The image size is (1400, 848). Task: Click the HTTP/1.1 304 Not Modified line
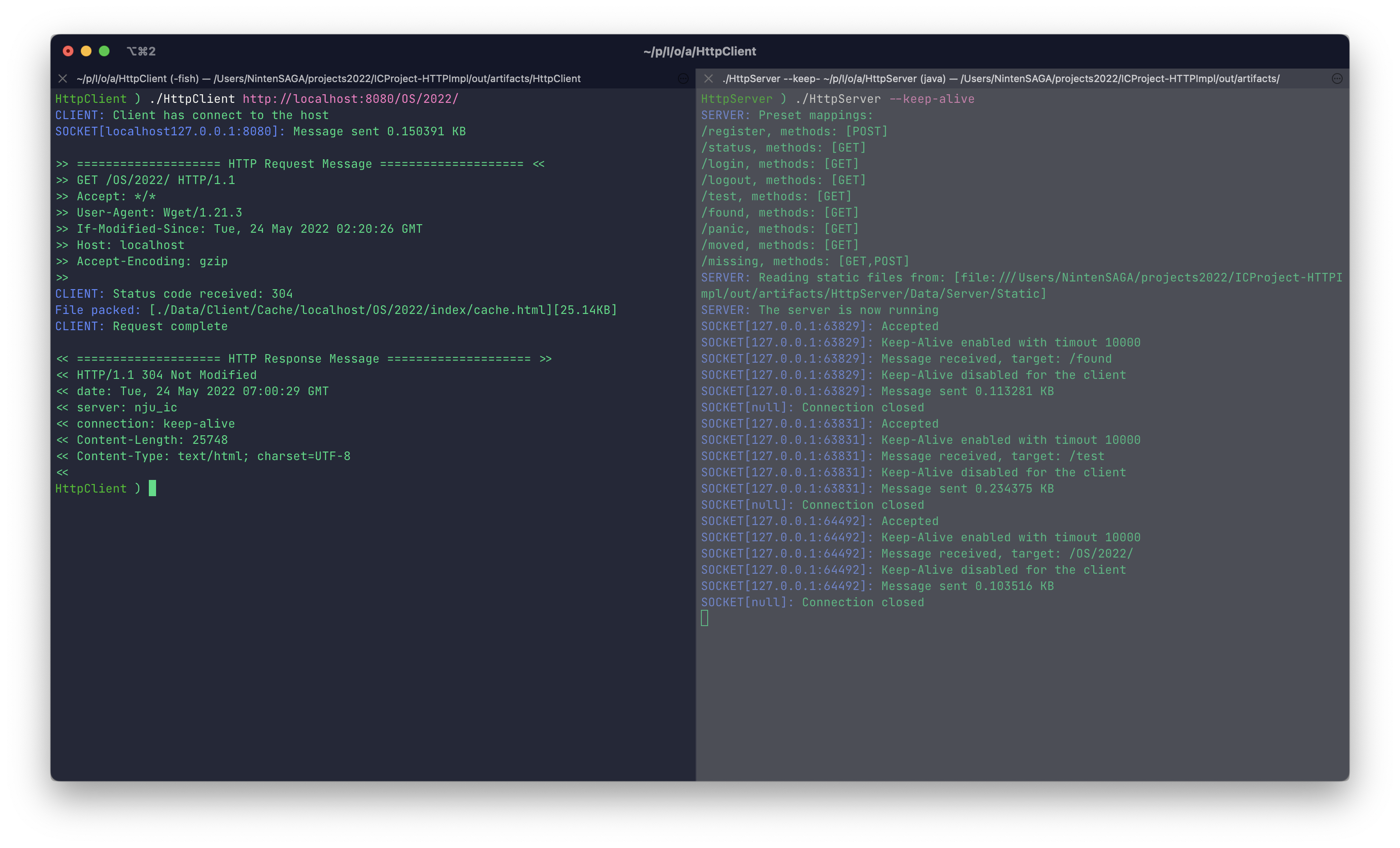[x=166, y=375]
